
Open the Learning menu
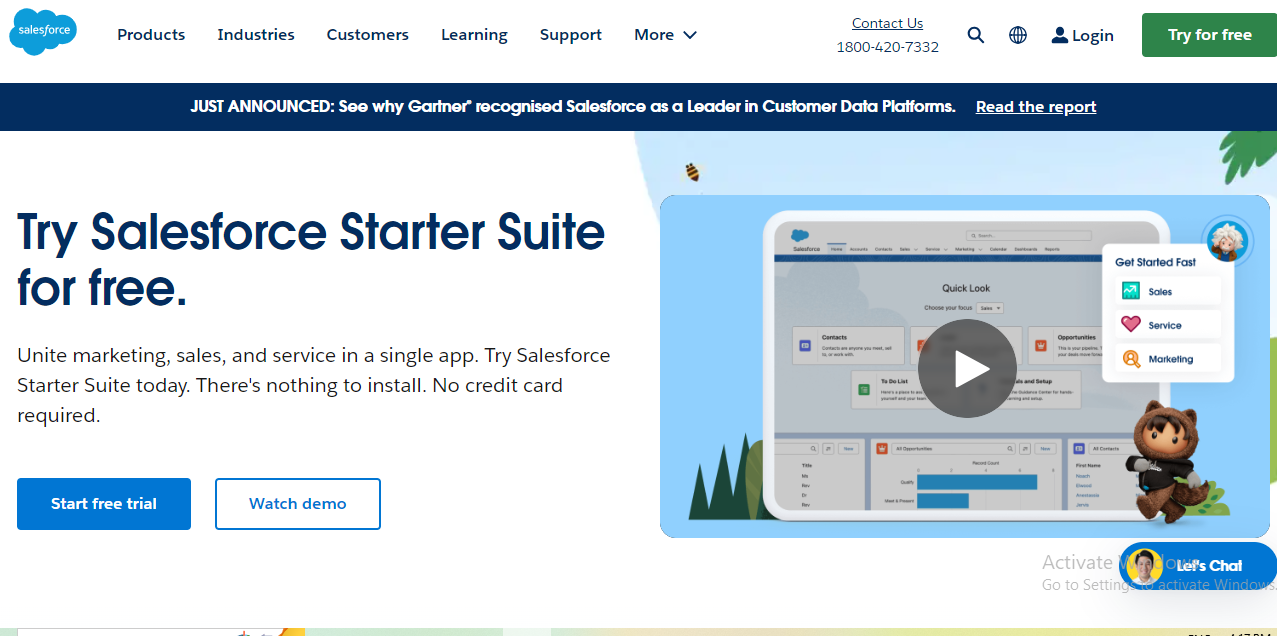(474, 35)
